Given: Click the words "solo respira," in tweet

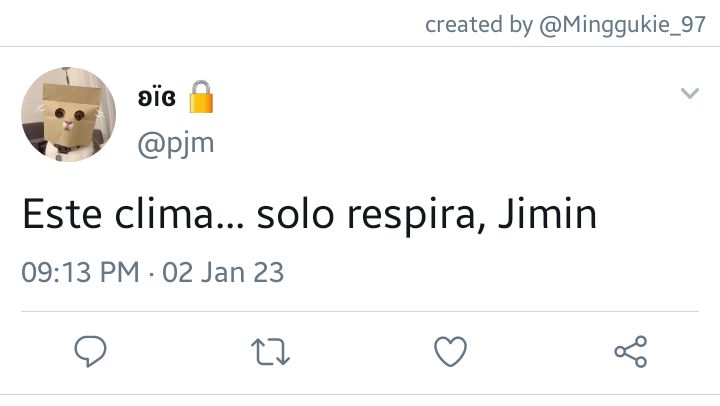Looking at the screenshot, I should pos(371,215).
